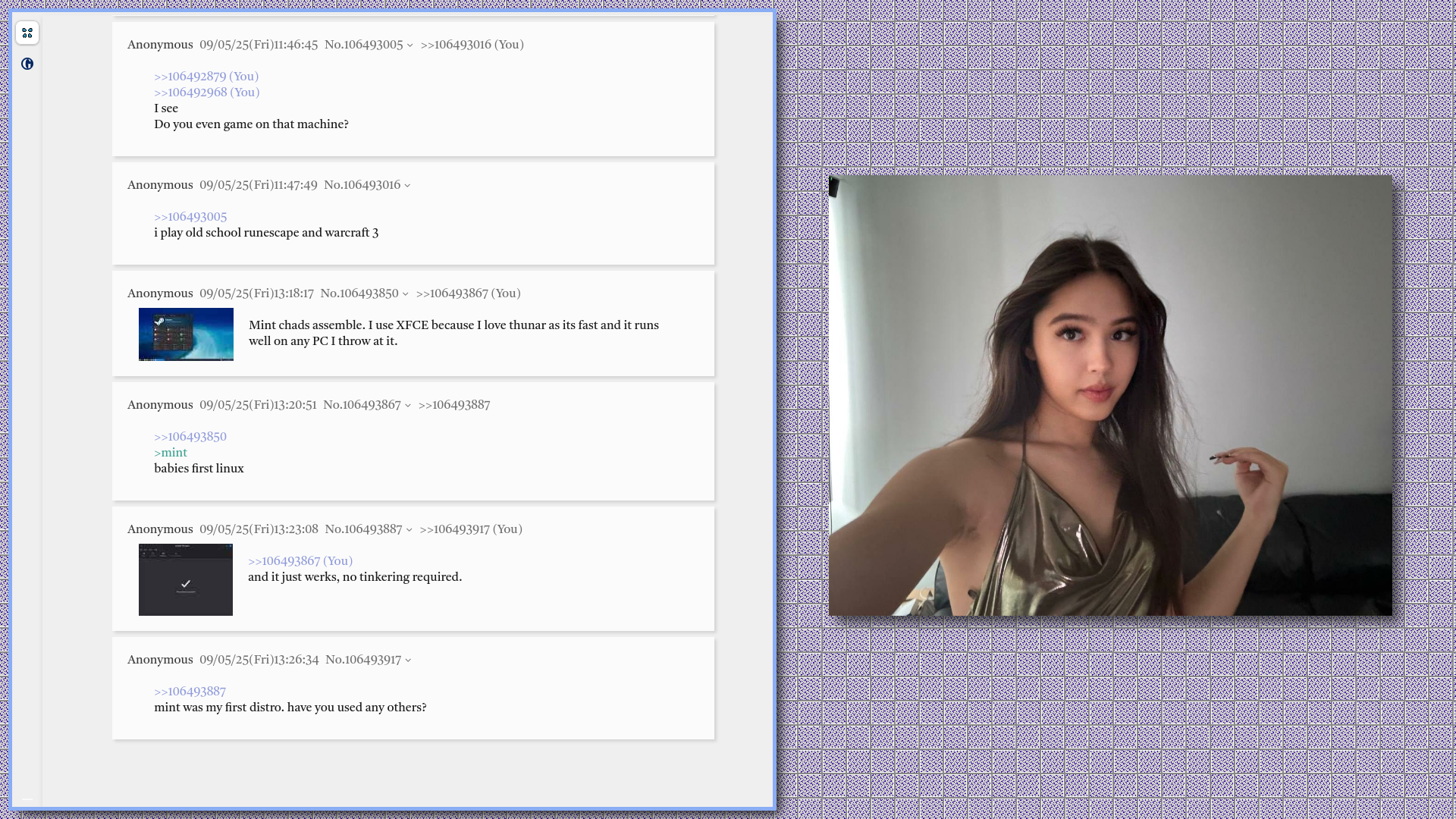
Task: Follow quote link >>106493005 in runescape post
Action: click(x=190, y=217)
